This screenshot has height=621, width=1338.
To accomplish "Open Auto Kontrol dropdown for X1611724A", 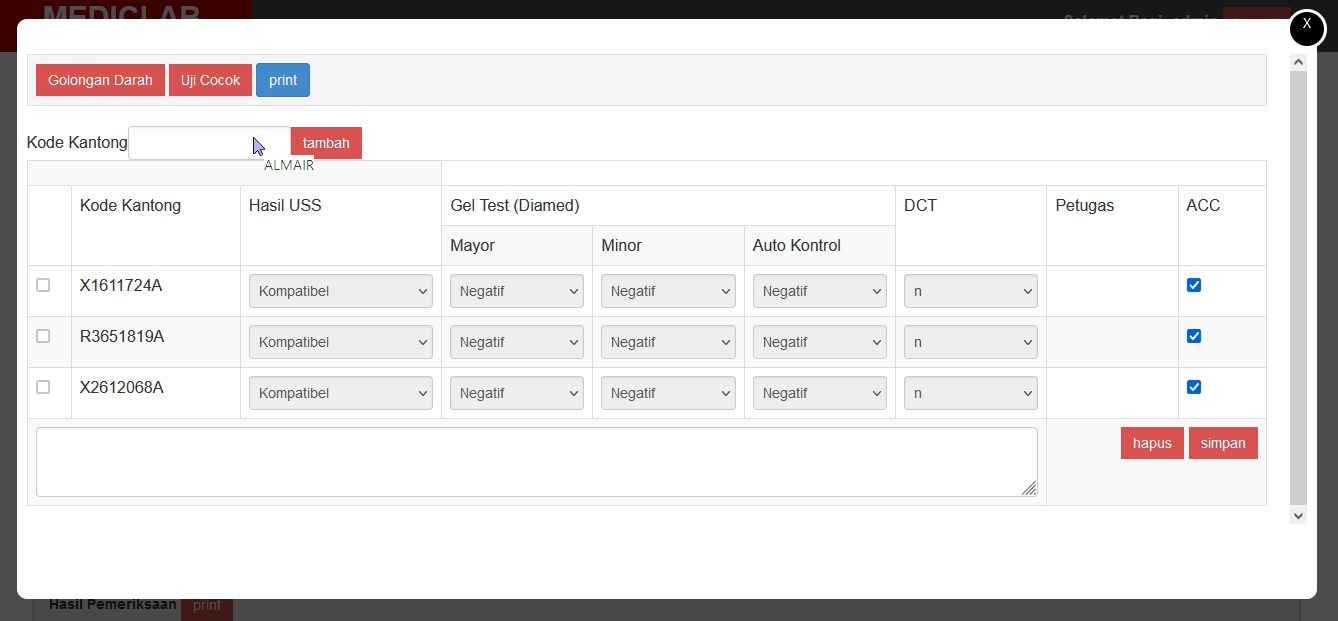I will (819, 291).
